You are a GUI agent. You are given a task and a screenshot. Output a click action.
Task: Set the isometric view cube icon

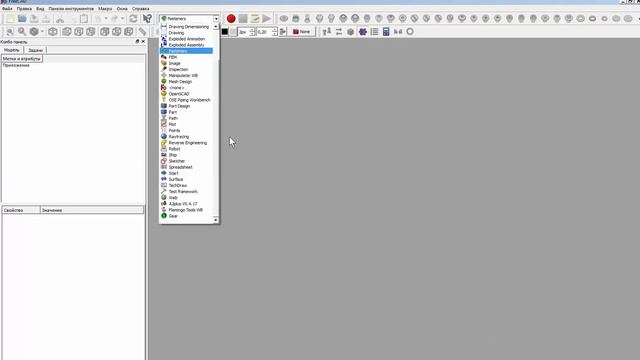(53, 31)
